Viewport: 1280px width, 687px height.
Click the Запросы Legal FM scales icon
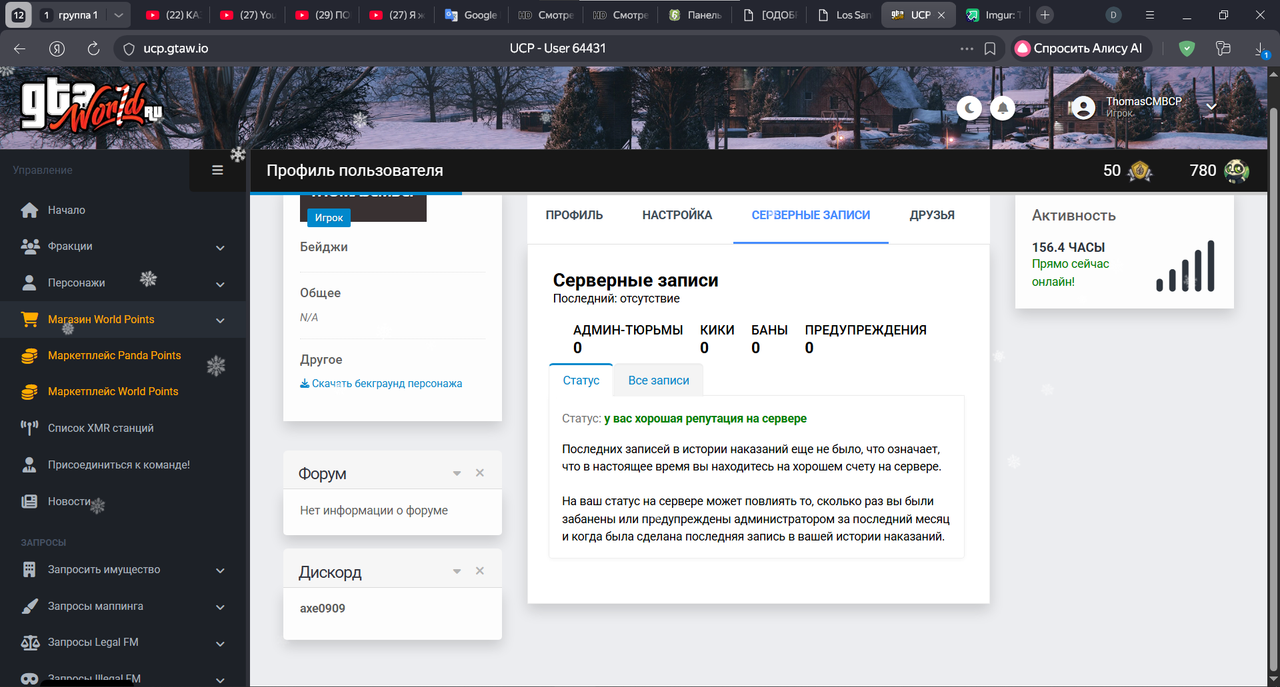[29, 642]
